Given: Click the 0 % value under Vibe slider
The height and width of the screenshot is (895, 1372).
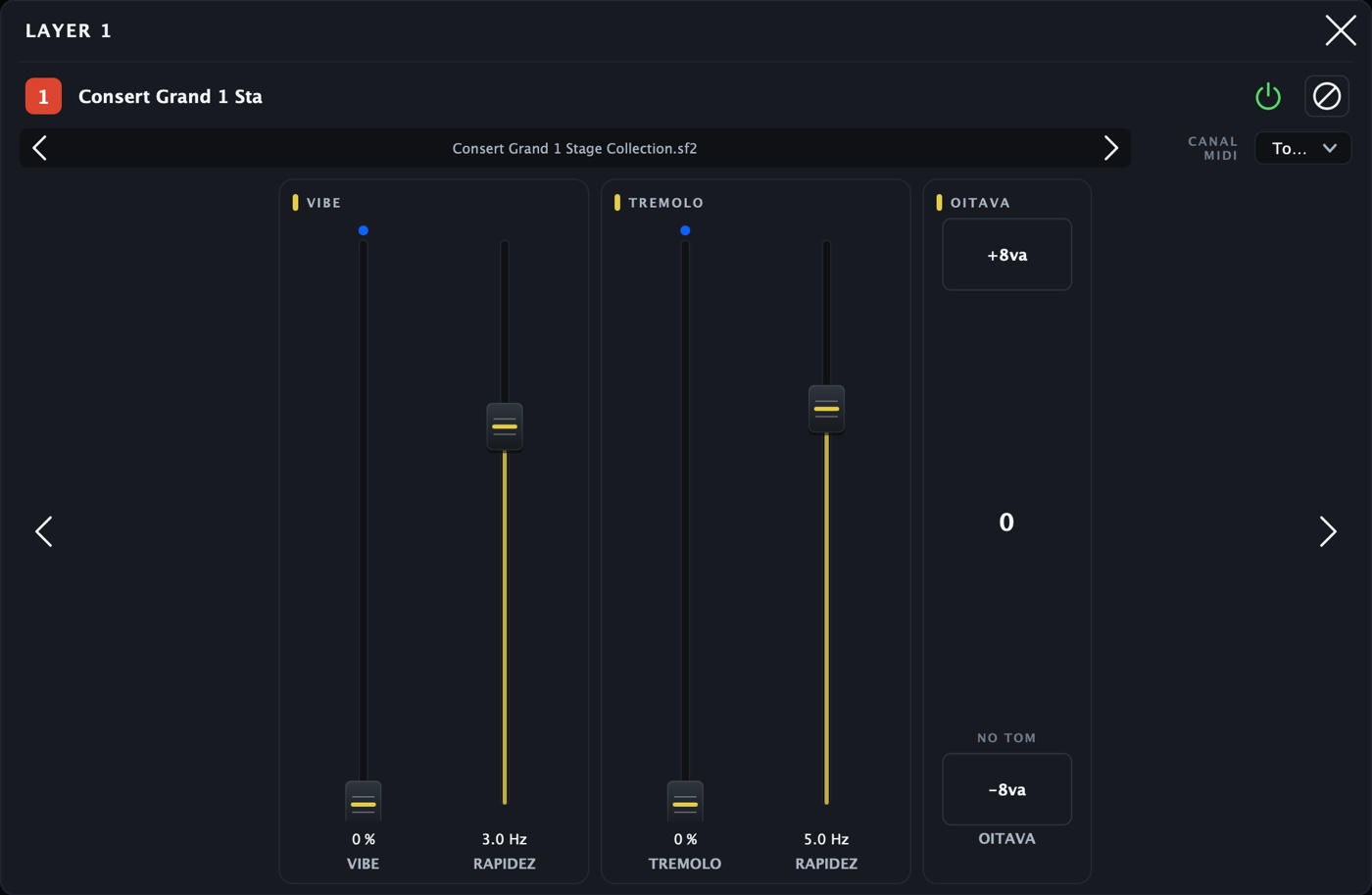Looking at the screenshot, I should [x=364, y=839].
